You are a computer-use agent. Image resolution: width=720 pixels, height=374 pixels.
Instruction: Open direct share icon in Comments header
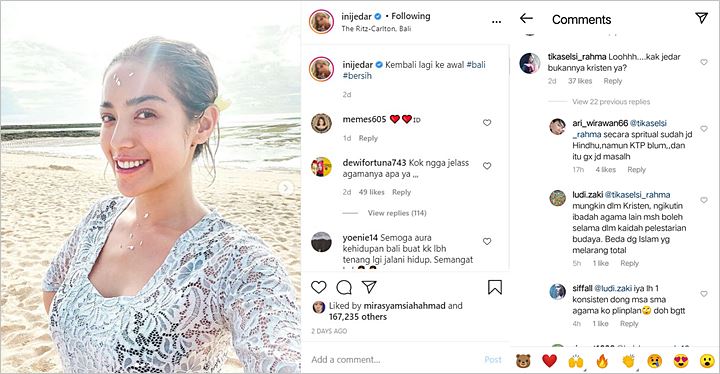[701, 18]
